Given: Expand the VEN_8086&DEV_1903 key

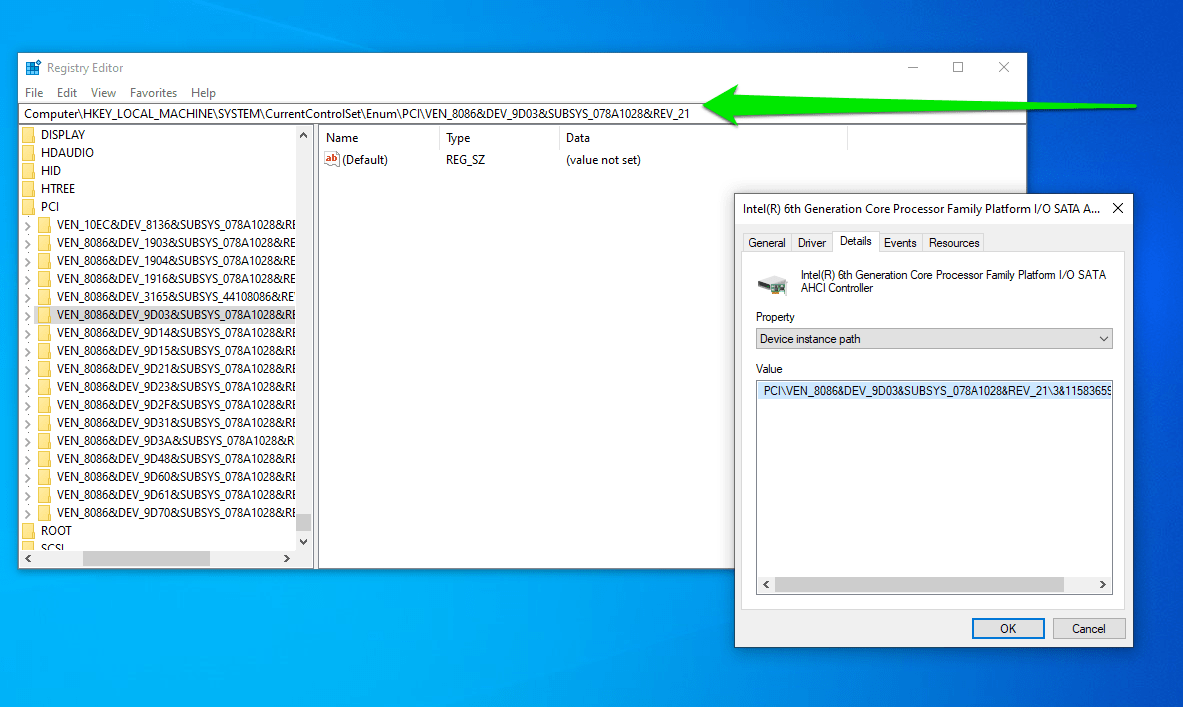Looking at the screenshot, I should (x=28, y=244).
